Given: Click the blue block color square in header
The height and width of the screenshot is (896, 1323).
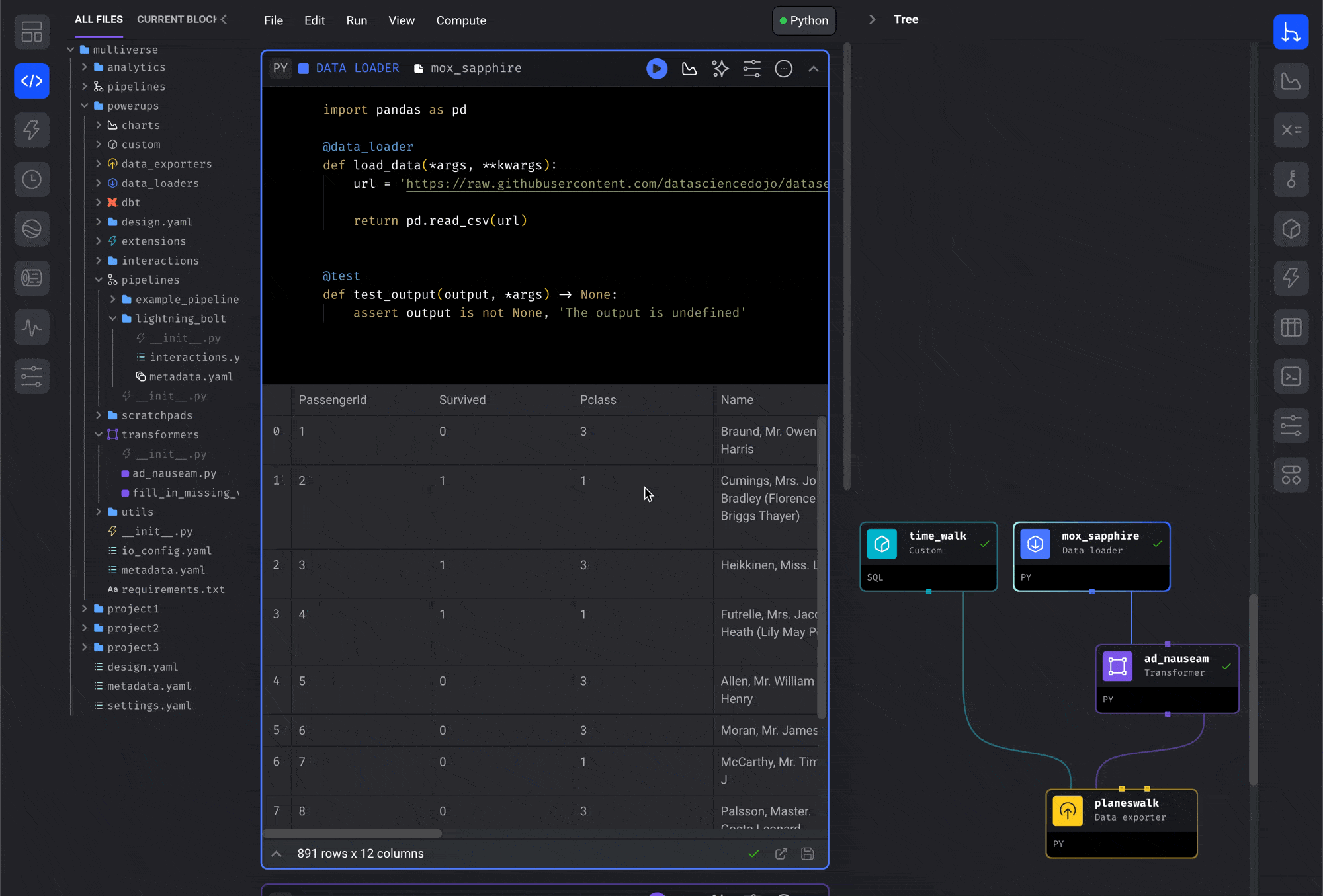Looking at the screenshot, I should tap(304, 69).
